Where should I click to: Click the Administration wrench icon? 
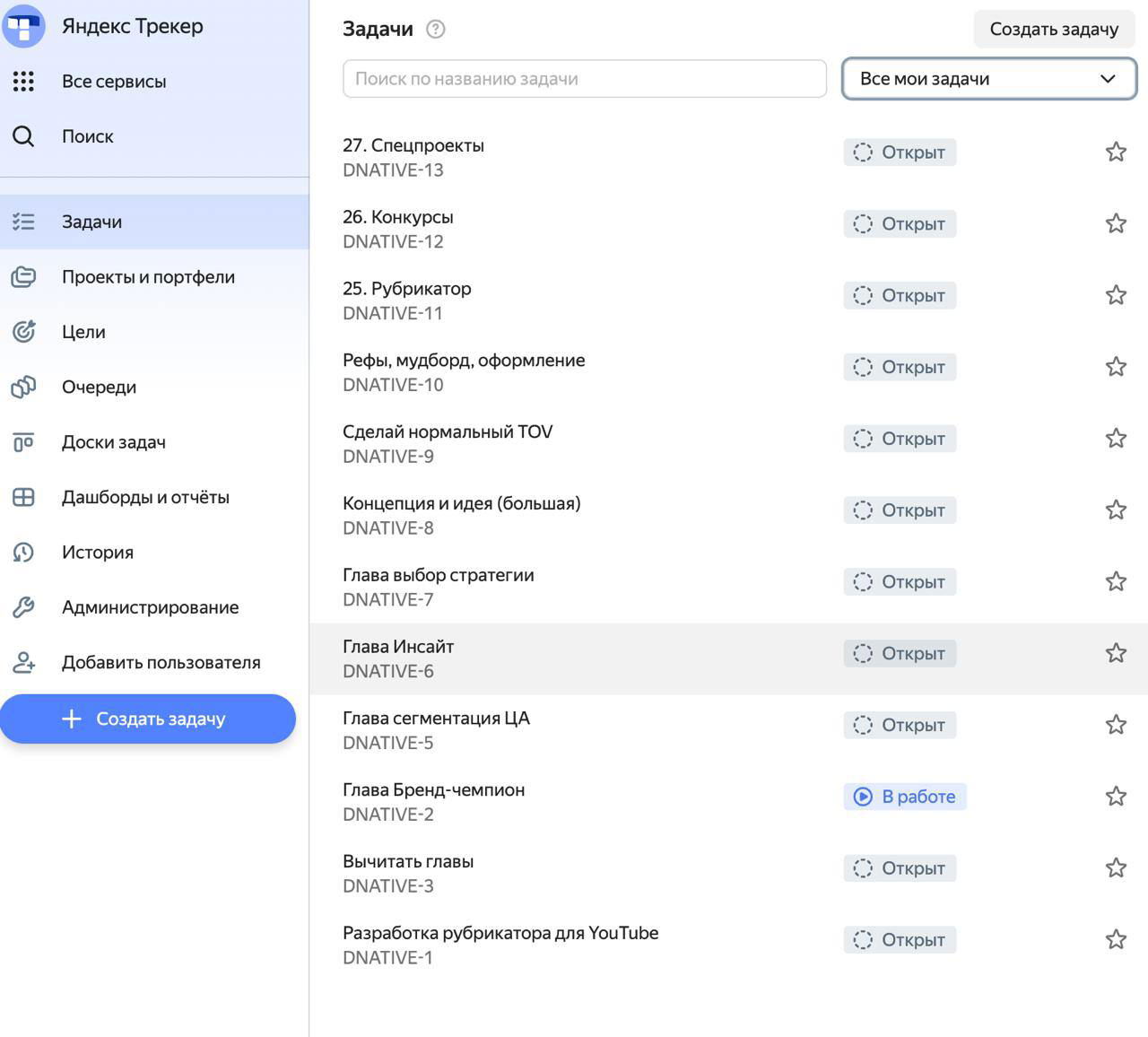[x=23, y=607]
